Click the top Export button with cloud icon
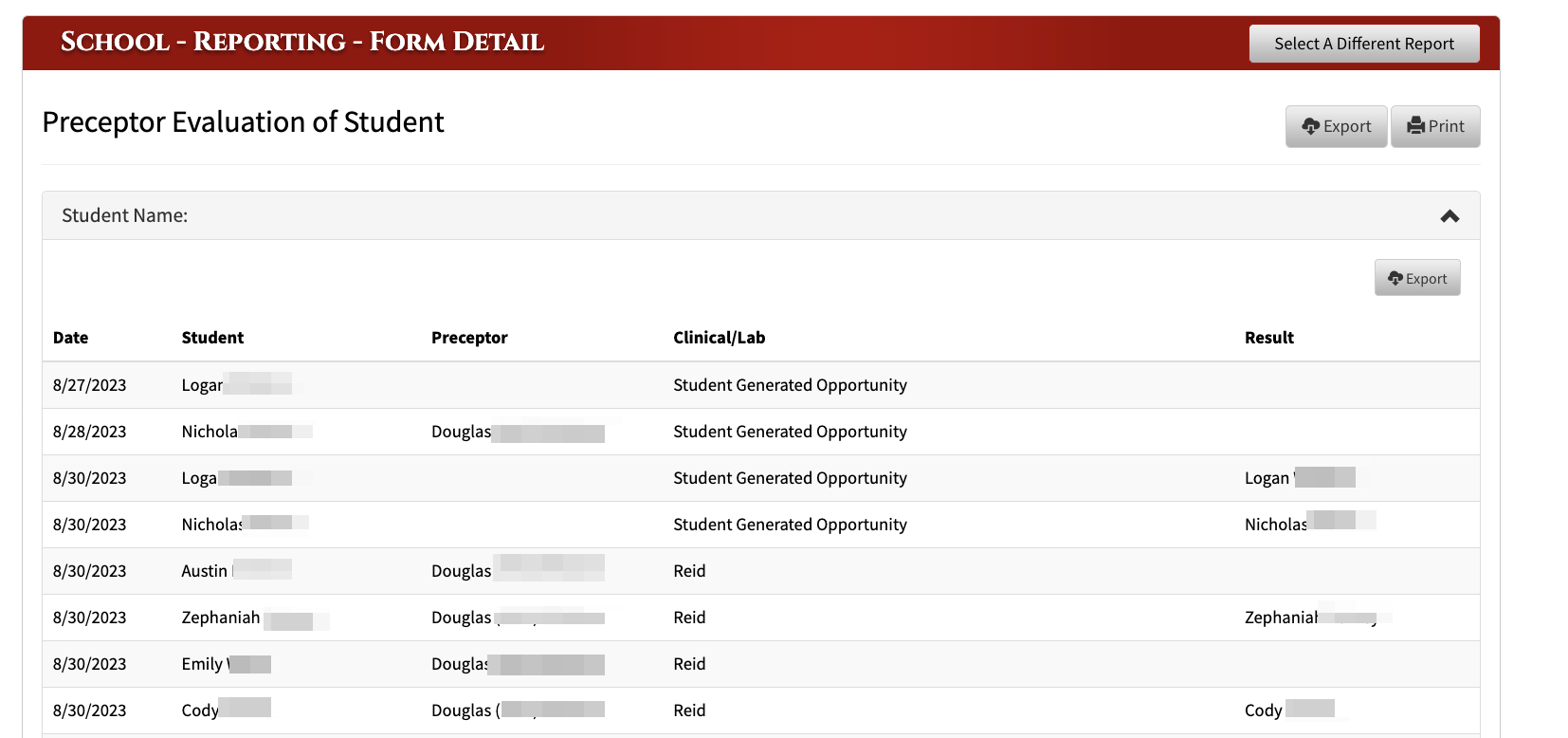Screen dimensions: 1568x738 1336,126
